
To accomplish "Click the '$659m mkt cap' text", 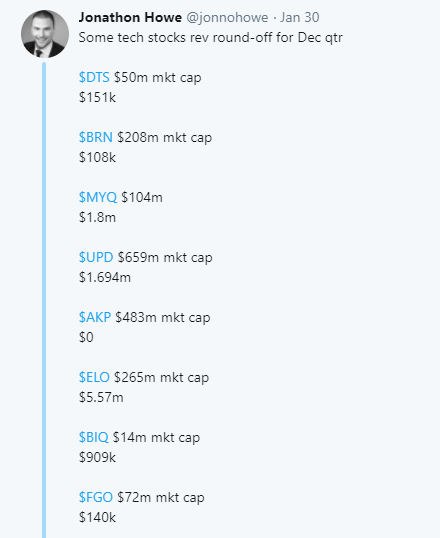I will click(x=165, y=258).
